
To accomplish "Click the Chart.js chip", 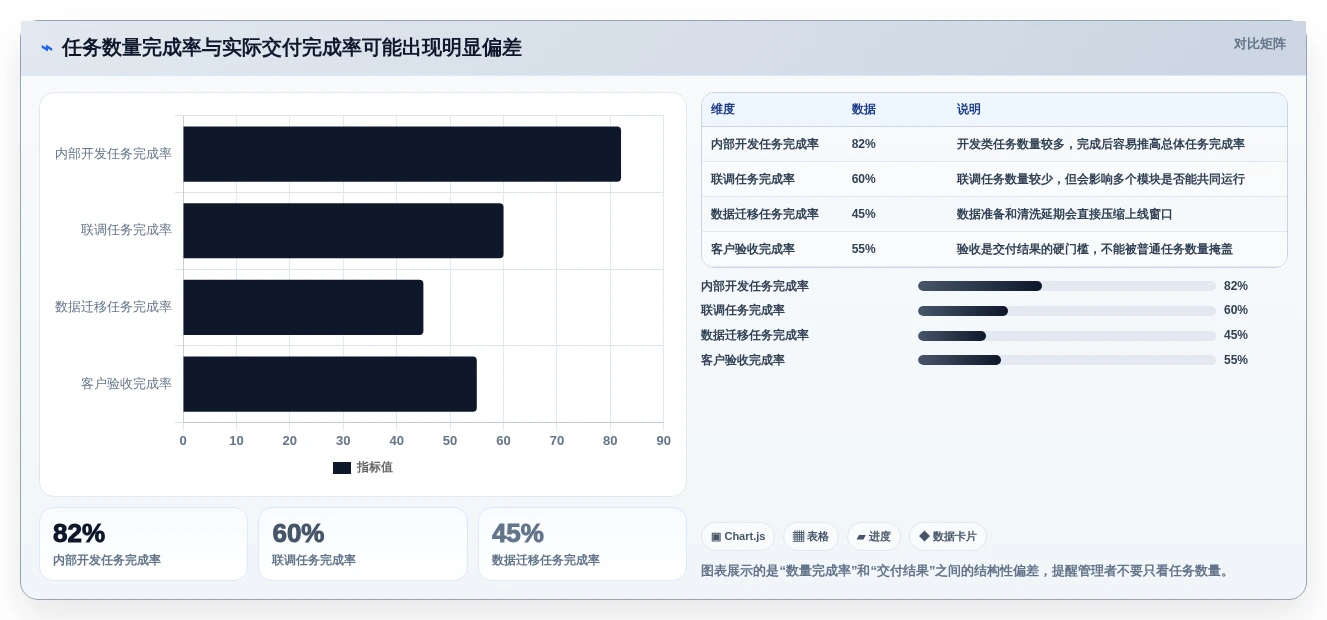I will [738, 536].
